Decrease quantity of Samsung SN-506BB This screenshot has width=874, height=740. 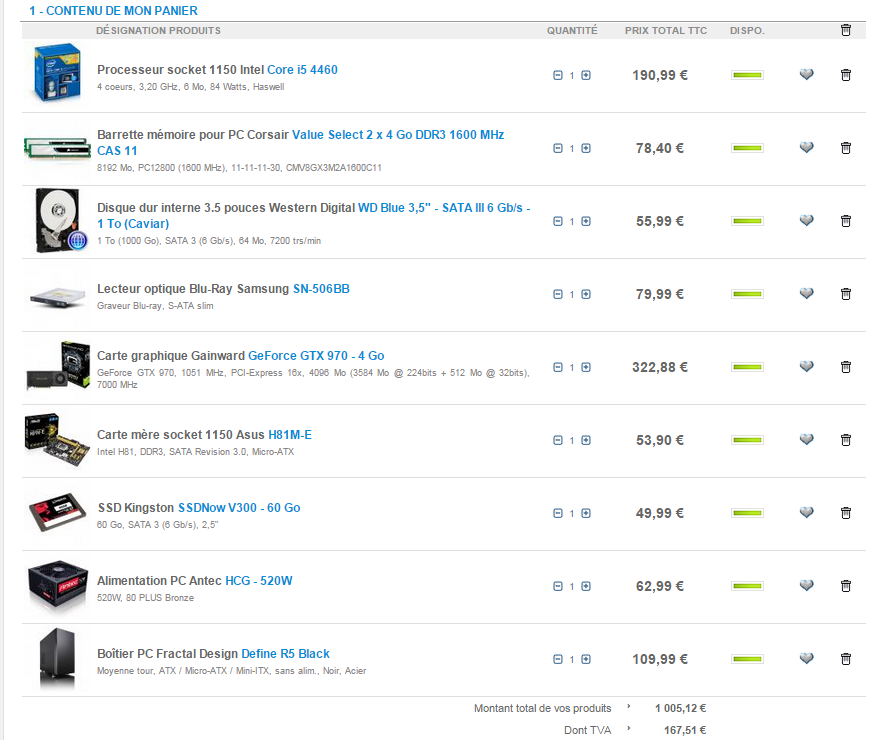(x=558, y=294)
